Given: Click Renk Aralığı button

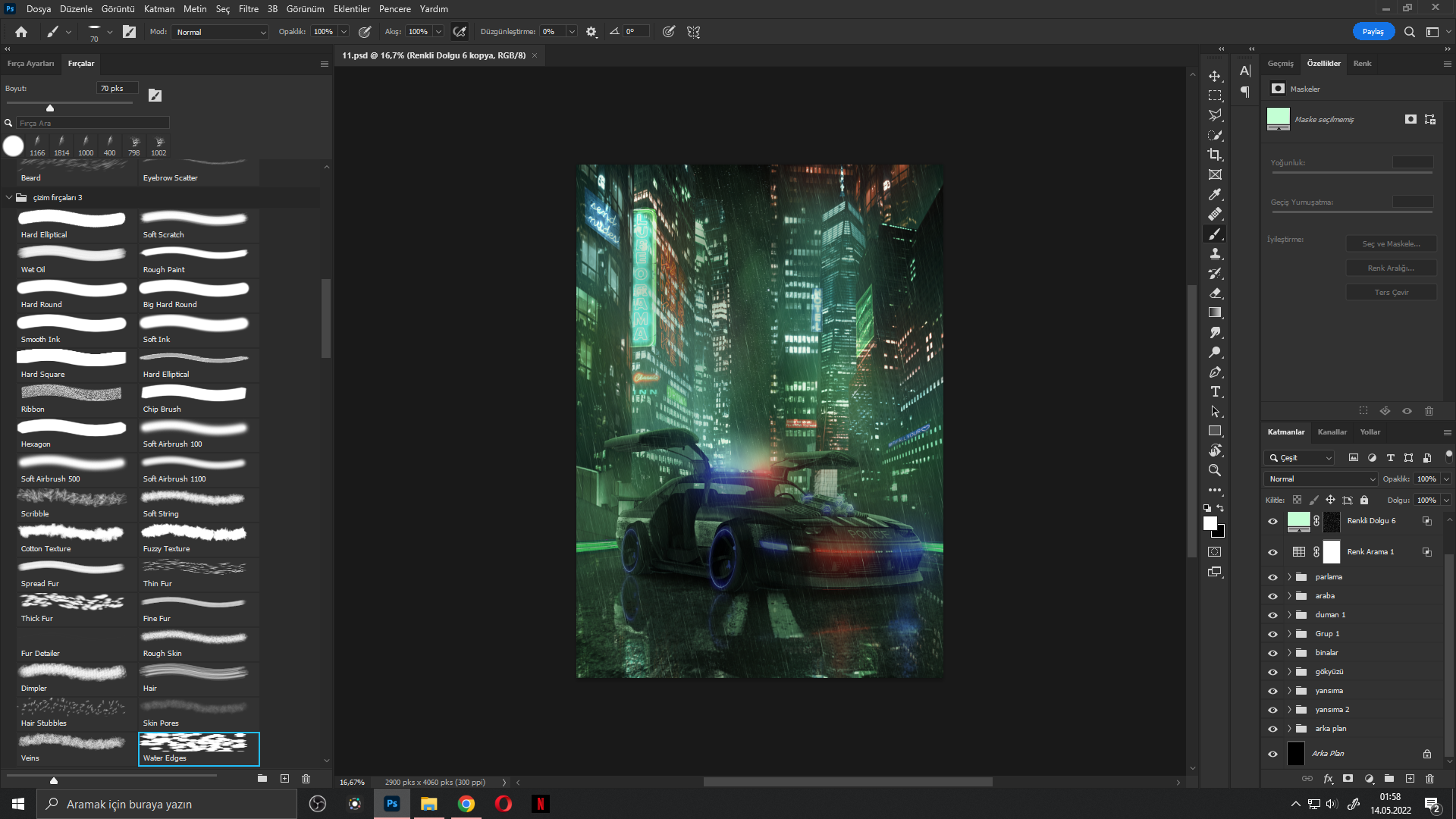Looking at the screenshot, I should [x=1392, y=268].
